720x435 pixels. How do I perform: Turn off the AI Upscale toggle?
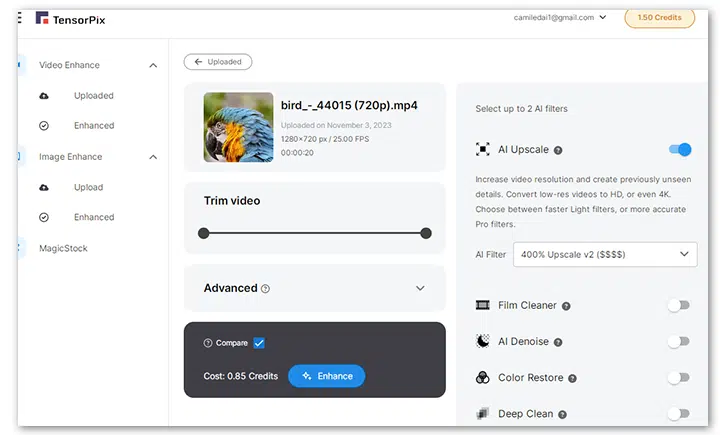(x=680, y=150)
